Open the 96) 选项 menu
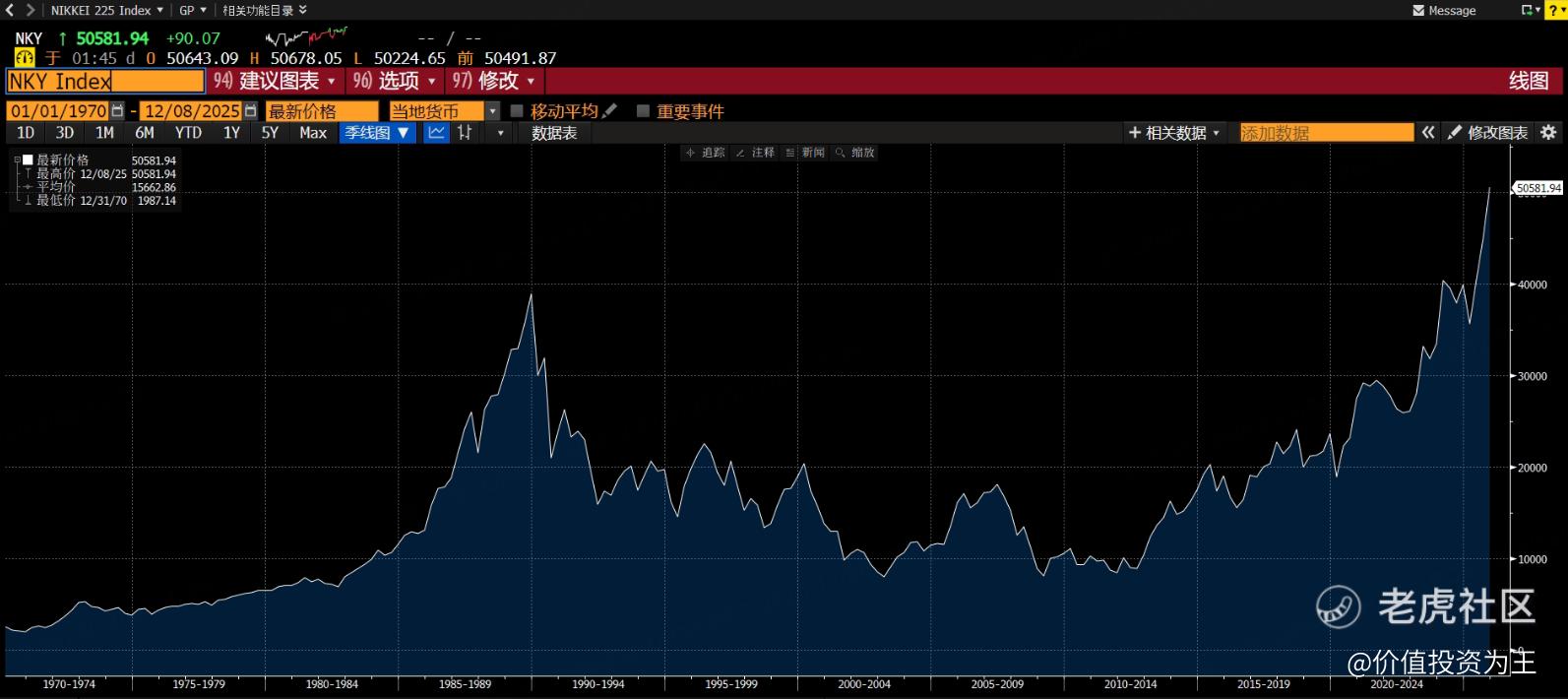The image size is (1568, 699). pyautogui.click(x=394, y=81)
